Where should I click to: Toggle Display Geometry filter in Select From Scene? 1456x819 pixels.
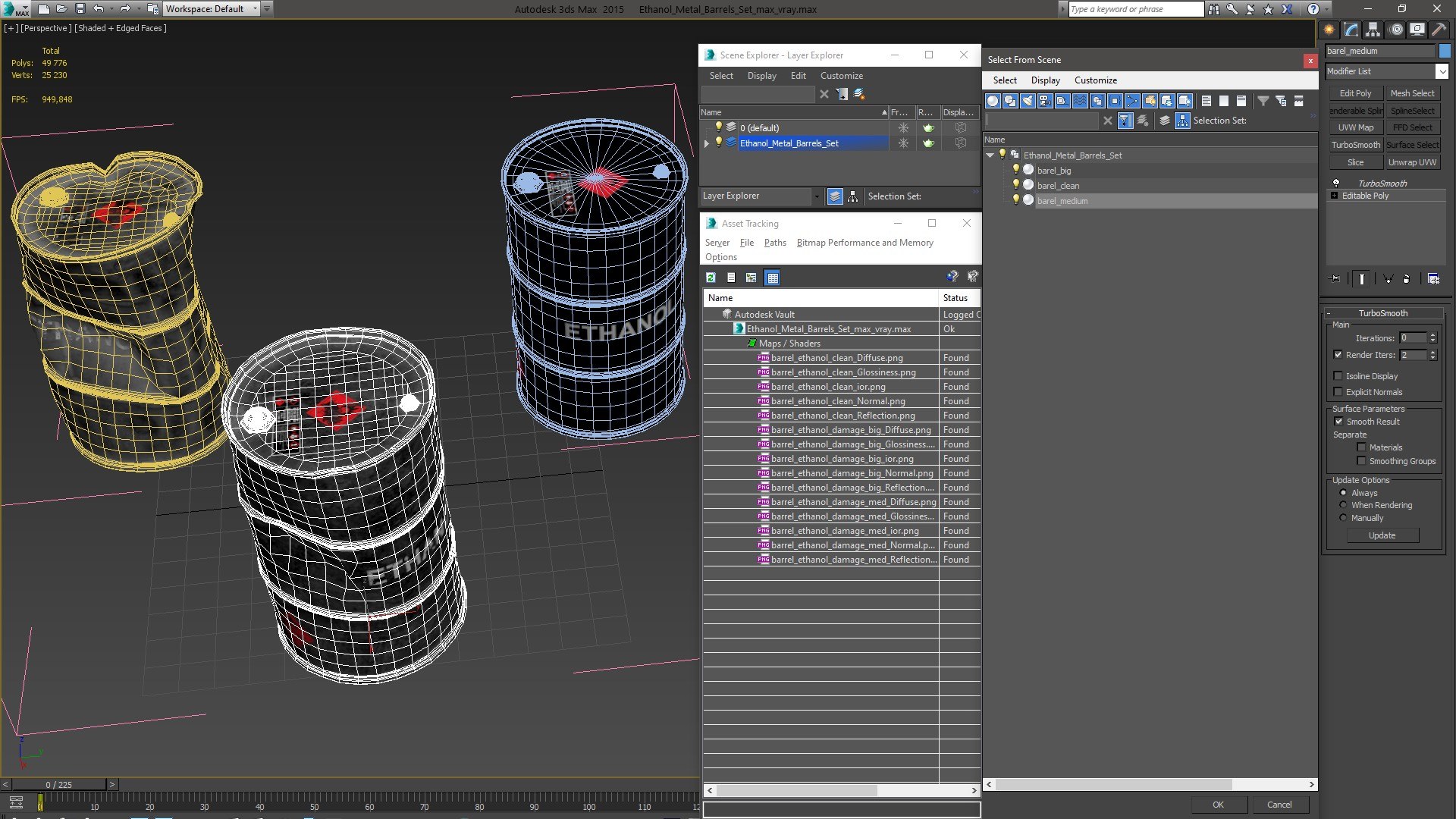993,101
